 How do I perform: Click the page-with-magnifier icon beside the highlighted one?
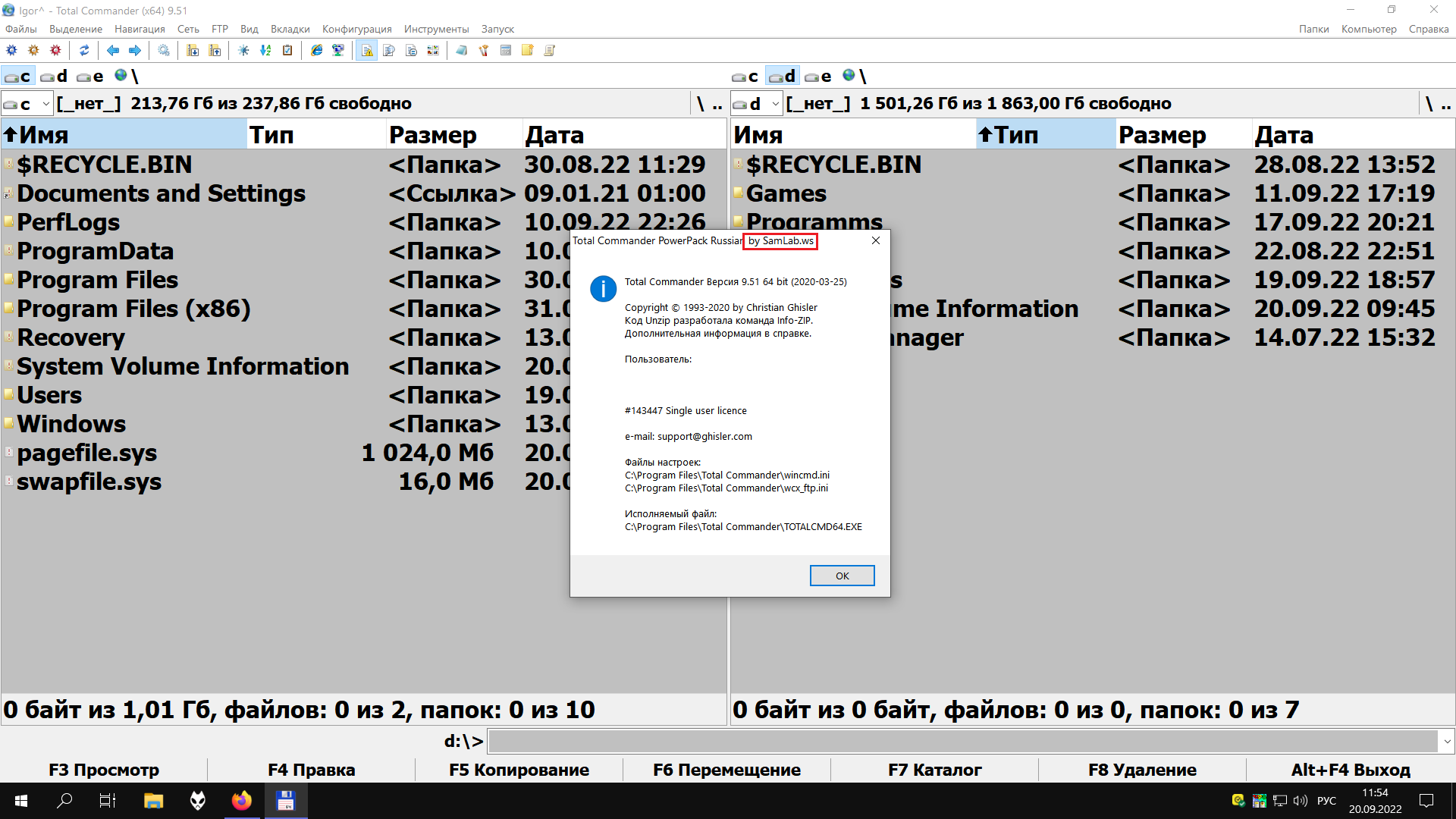(x=389, y=51)
